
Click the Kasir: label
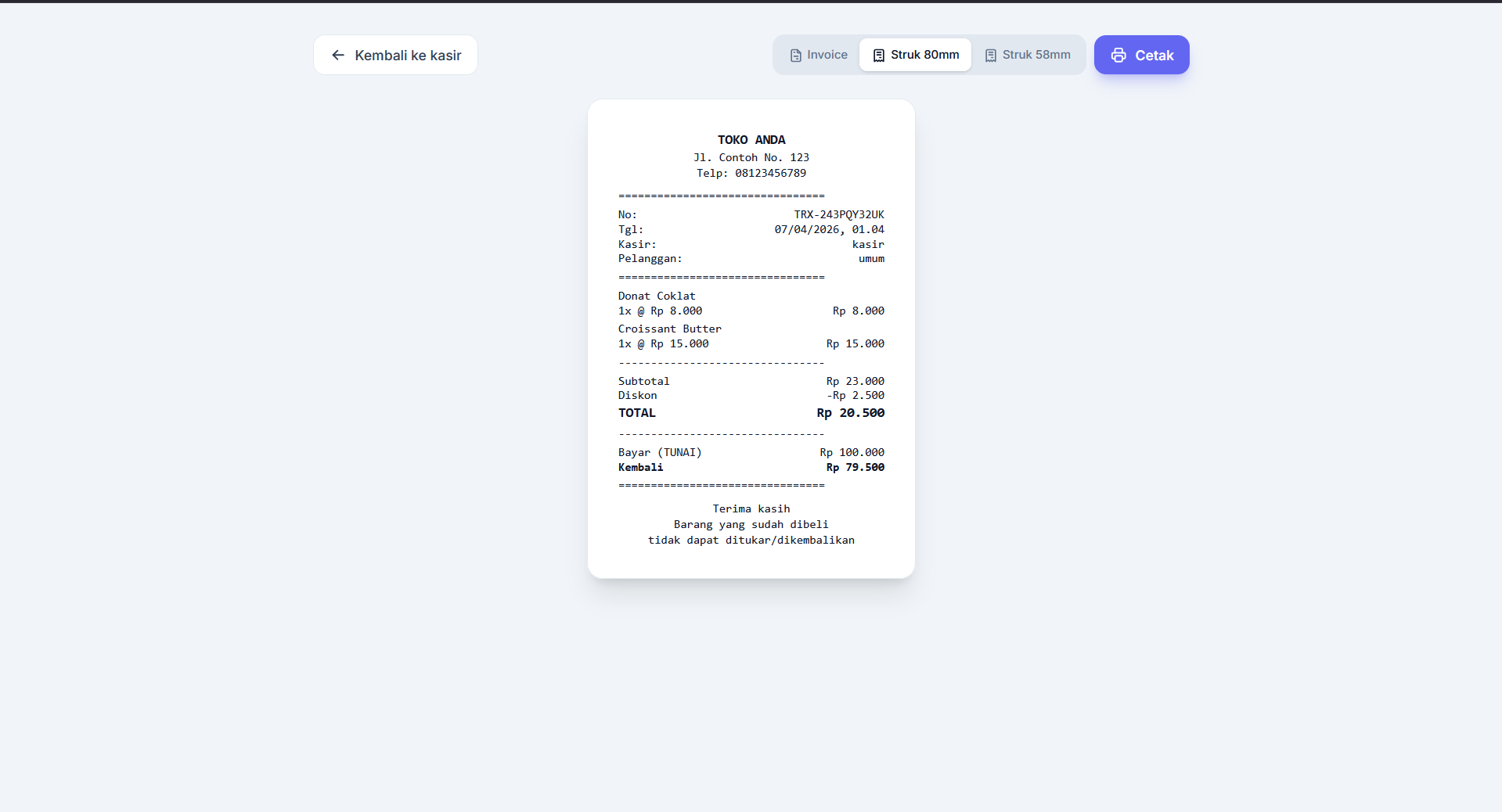point(637,244)
